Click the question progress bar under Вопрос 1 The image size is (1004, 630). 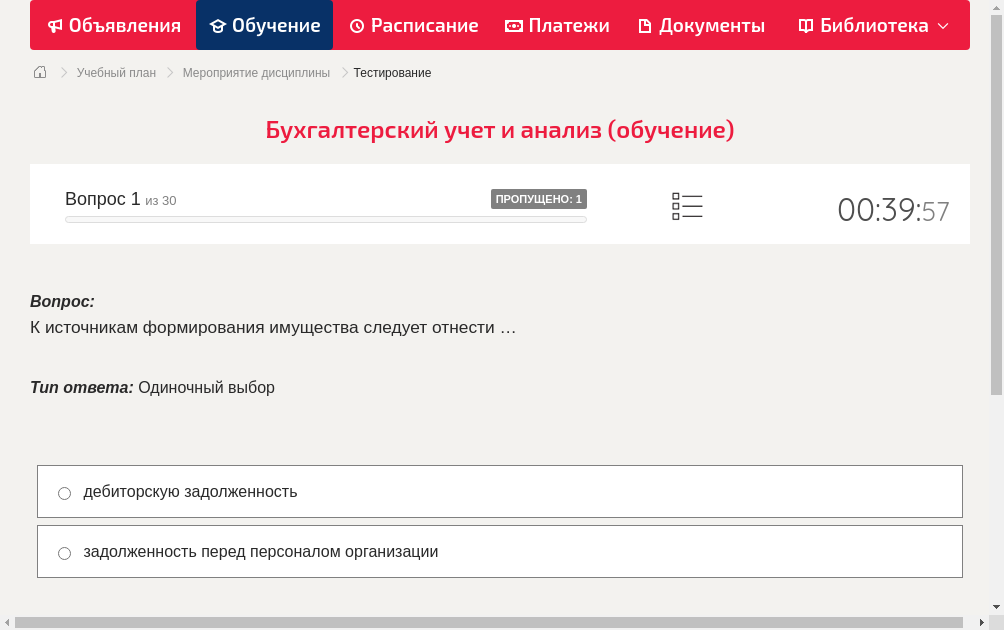(x=325, y=219)
